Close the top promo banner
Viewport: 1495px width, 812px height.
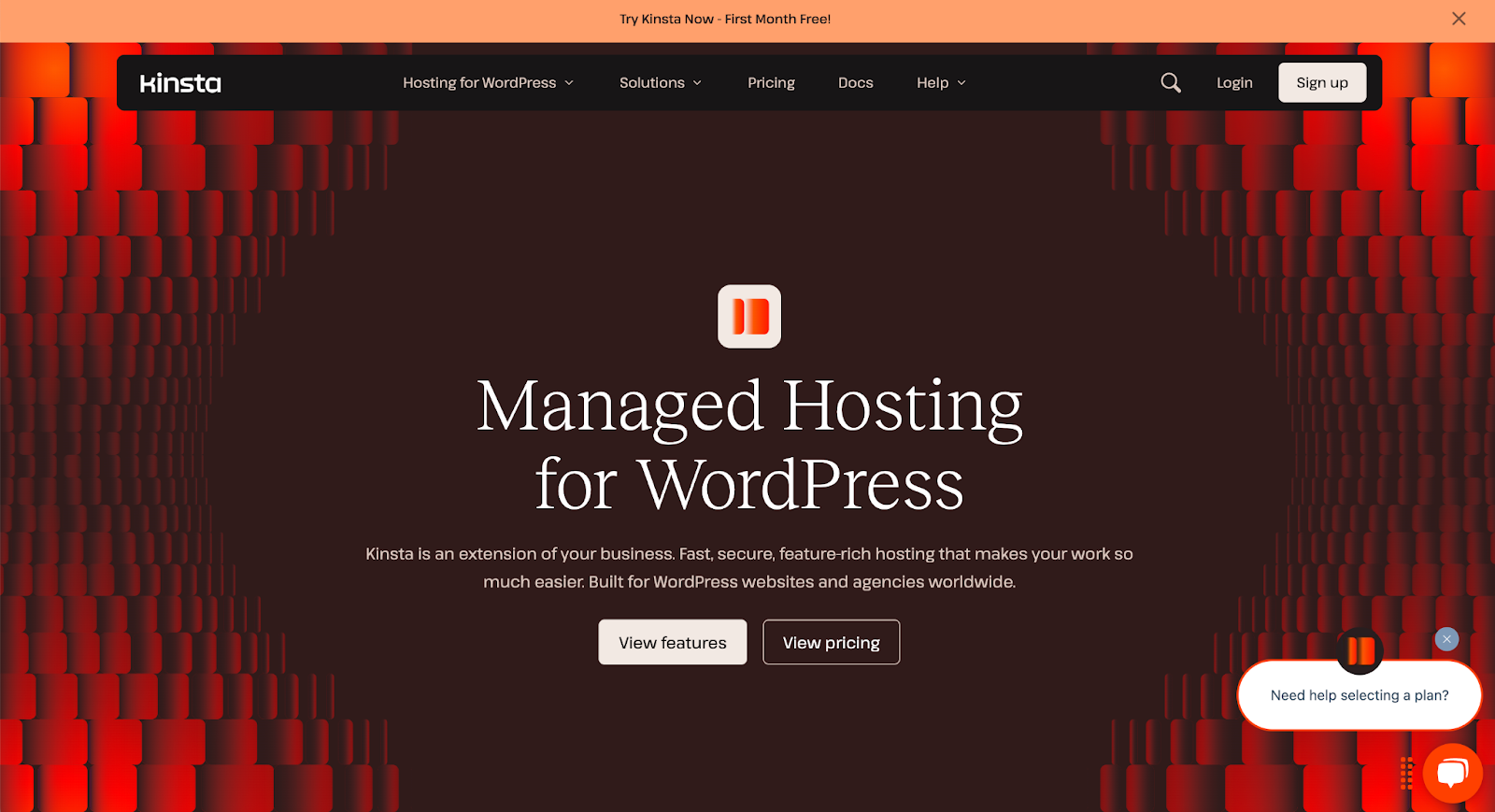click(x=1458, y=19)
